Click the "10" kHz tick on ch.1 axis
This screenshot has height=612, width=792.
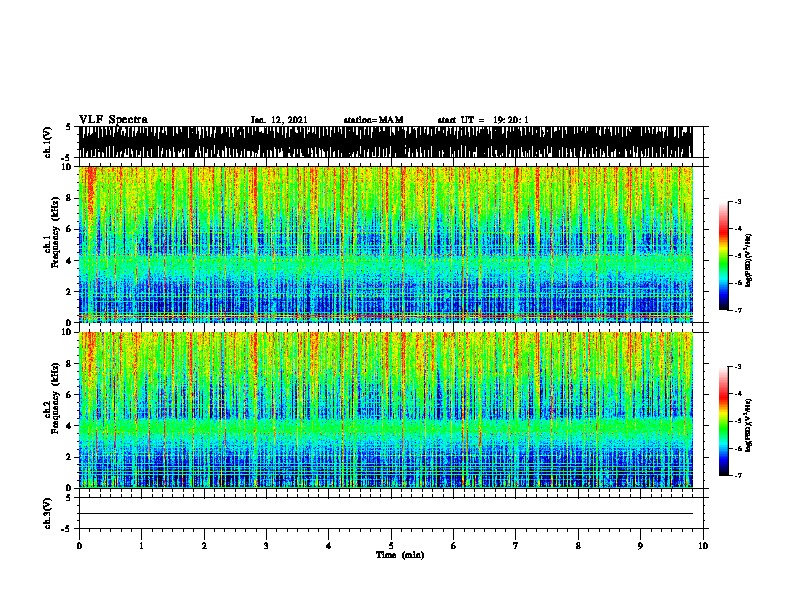[67, 167]
